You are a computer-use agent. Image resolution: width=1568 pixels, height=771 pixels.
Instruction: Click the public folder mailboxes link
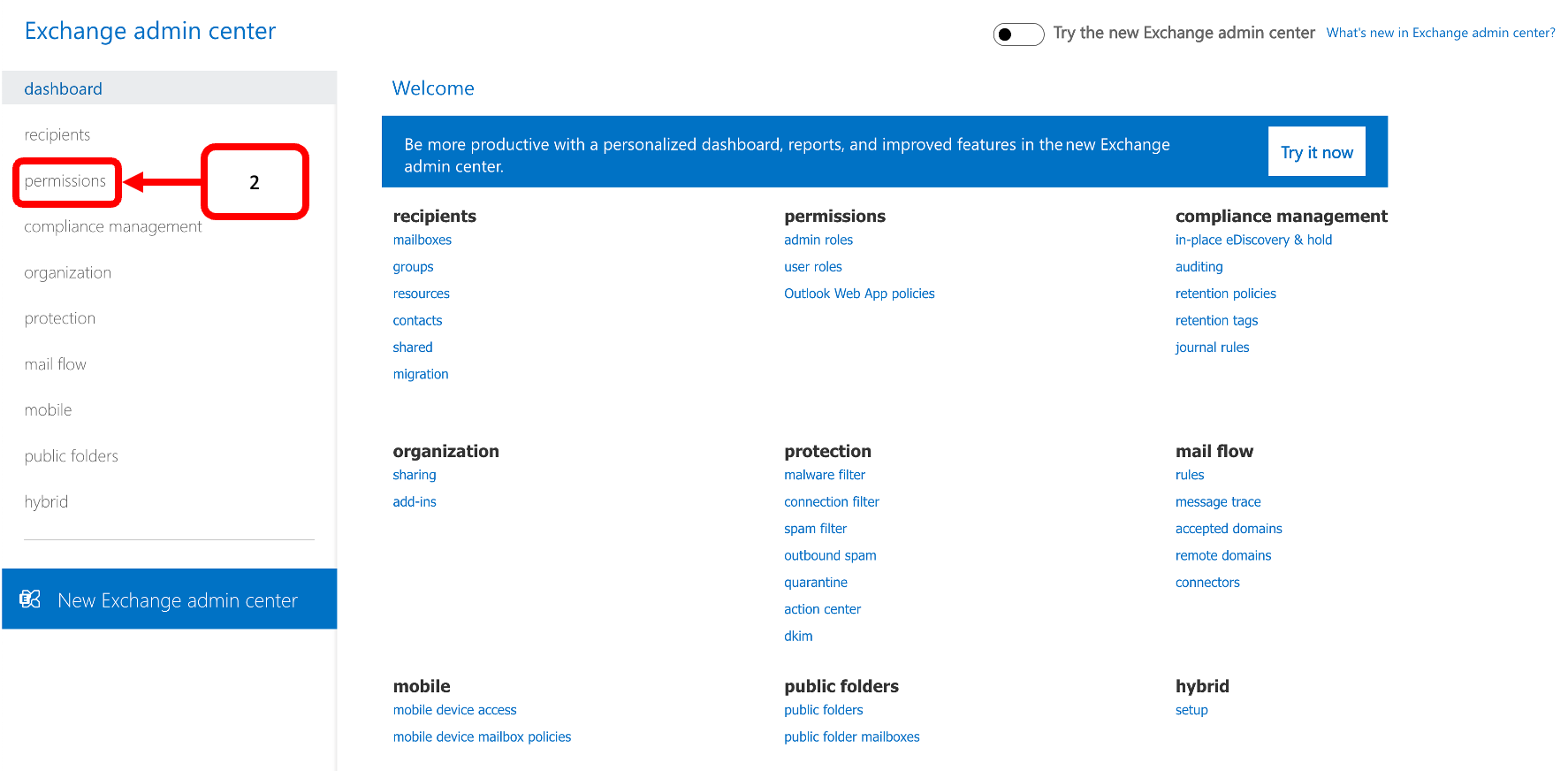(x=851, y=737)
